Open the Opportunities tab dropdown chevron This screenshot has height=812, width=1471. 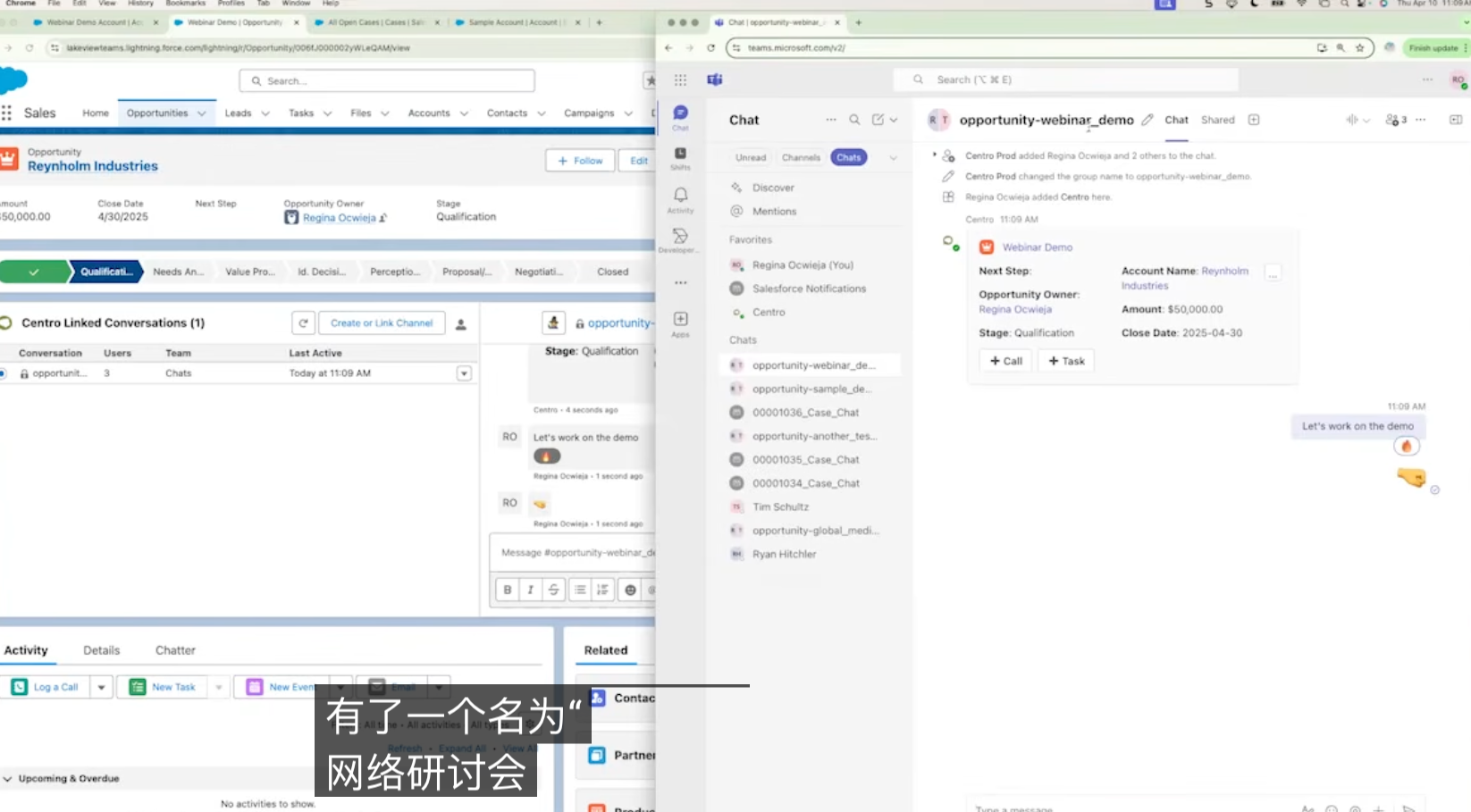click(202, 113)
